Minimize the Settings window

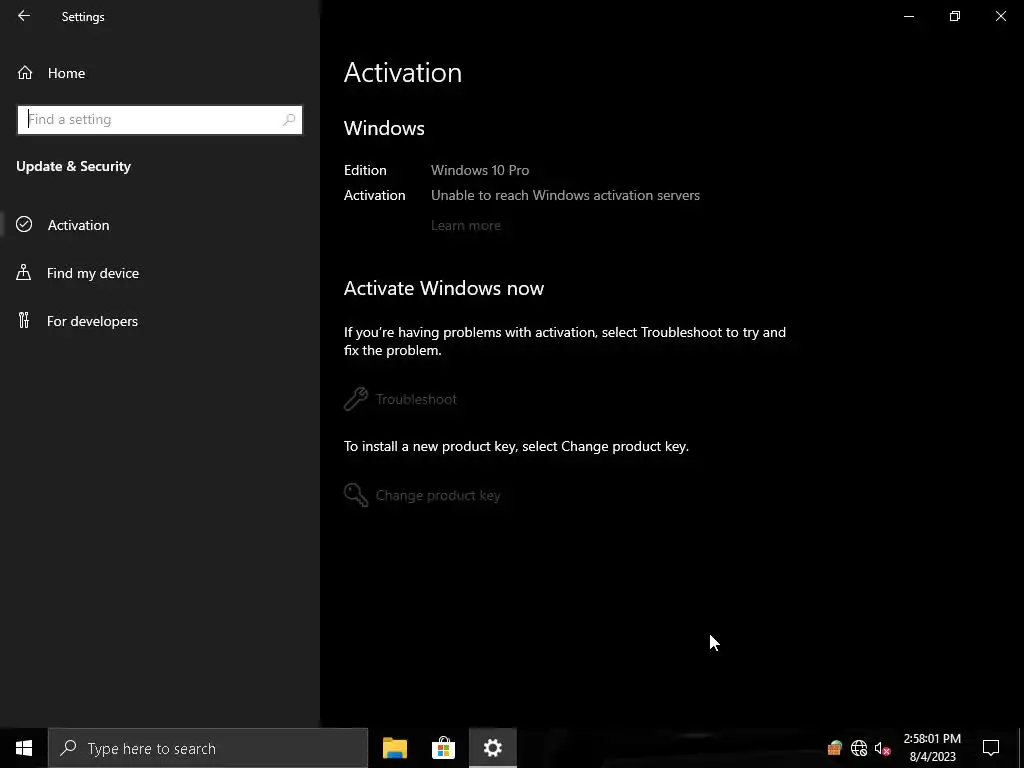[908, 16]
